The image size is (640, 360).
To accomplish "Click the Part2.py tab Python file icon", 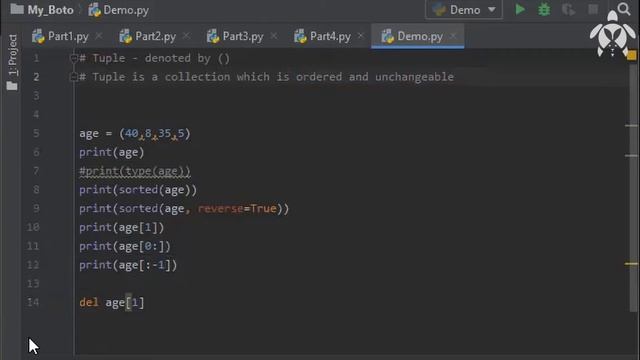I will tap(126, 36).
